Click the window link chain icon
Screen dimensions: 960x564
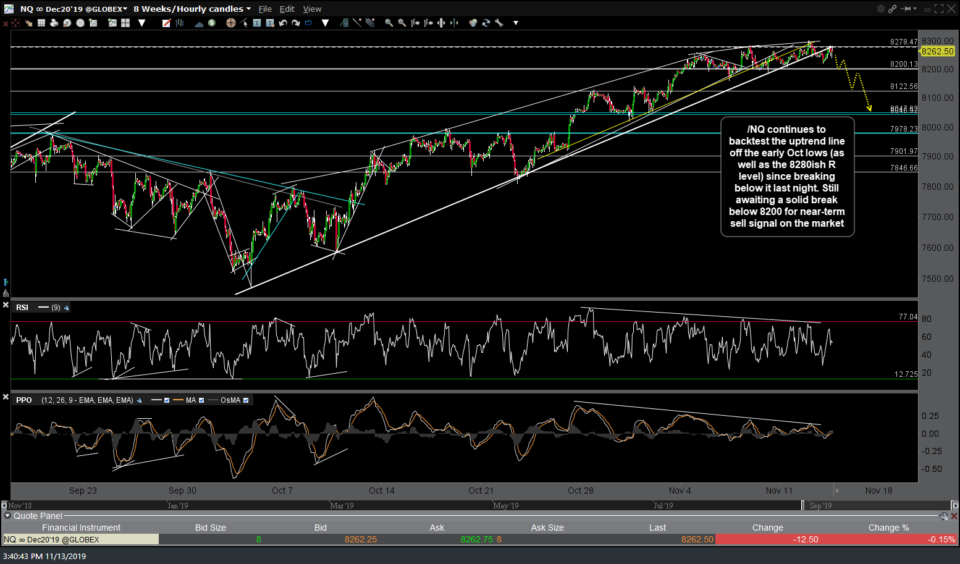[892, 9]
